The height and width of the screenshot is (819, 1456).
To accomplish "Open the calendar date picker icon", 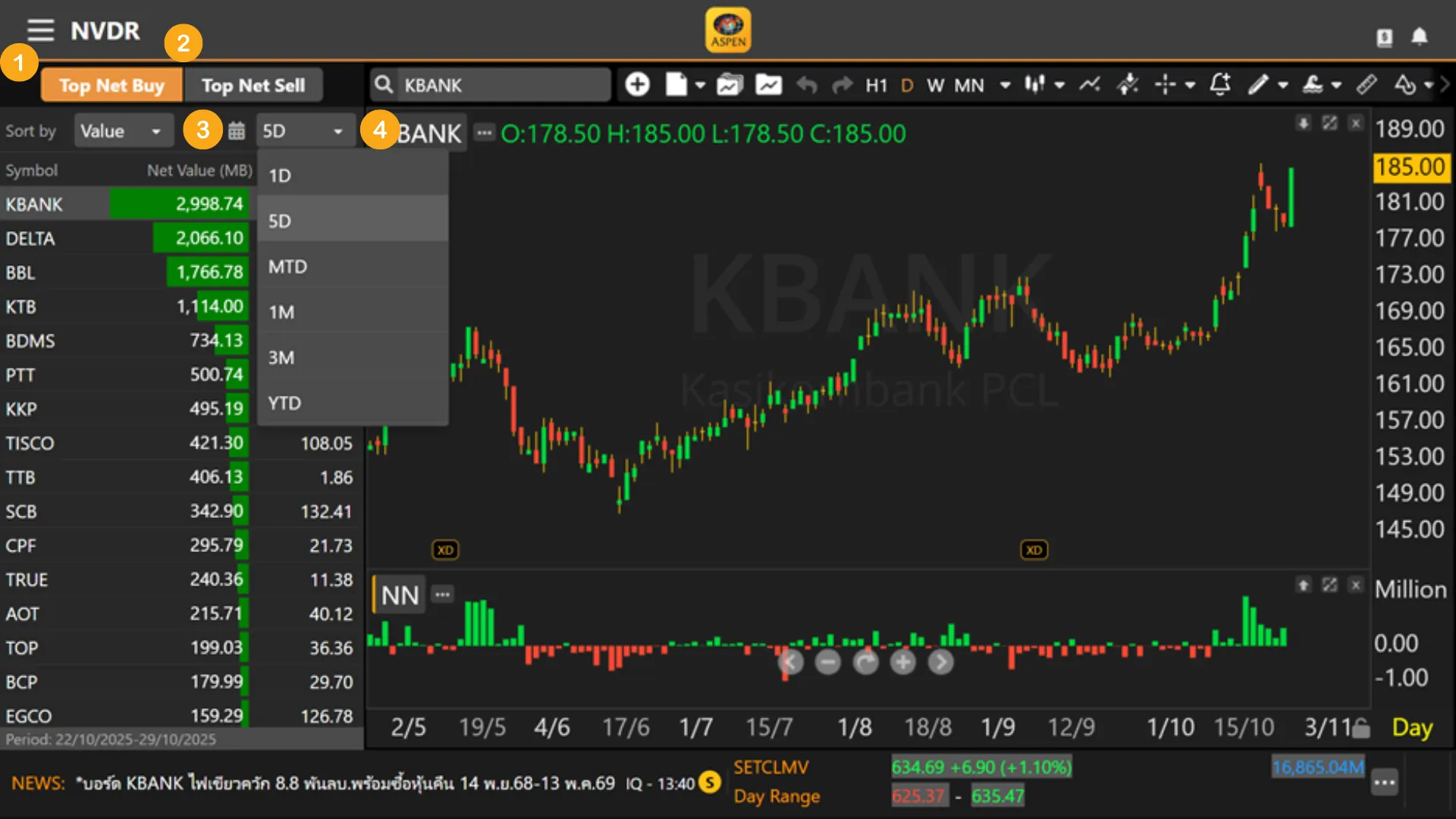I will (237, 131).
